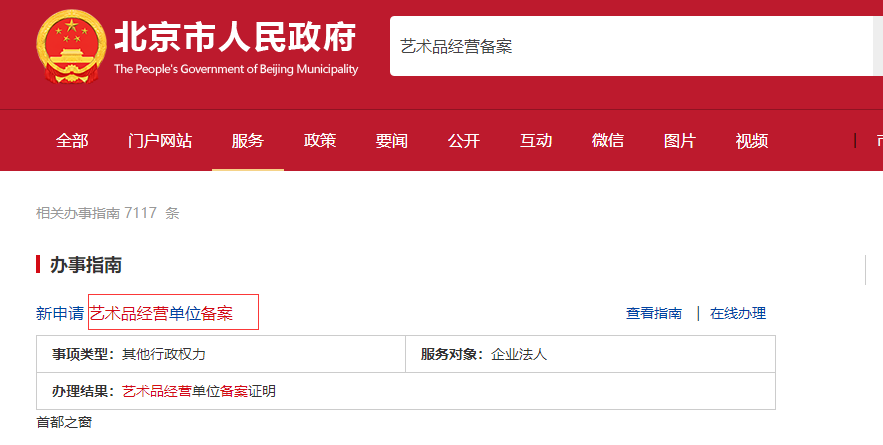Go to the 要闻 tab
883x445 pixels.
coord(392,141)
